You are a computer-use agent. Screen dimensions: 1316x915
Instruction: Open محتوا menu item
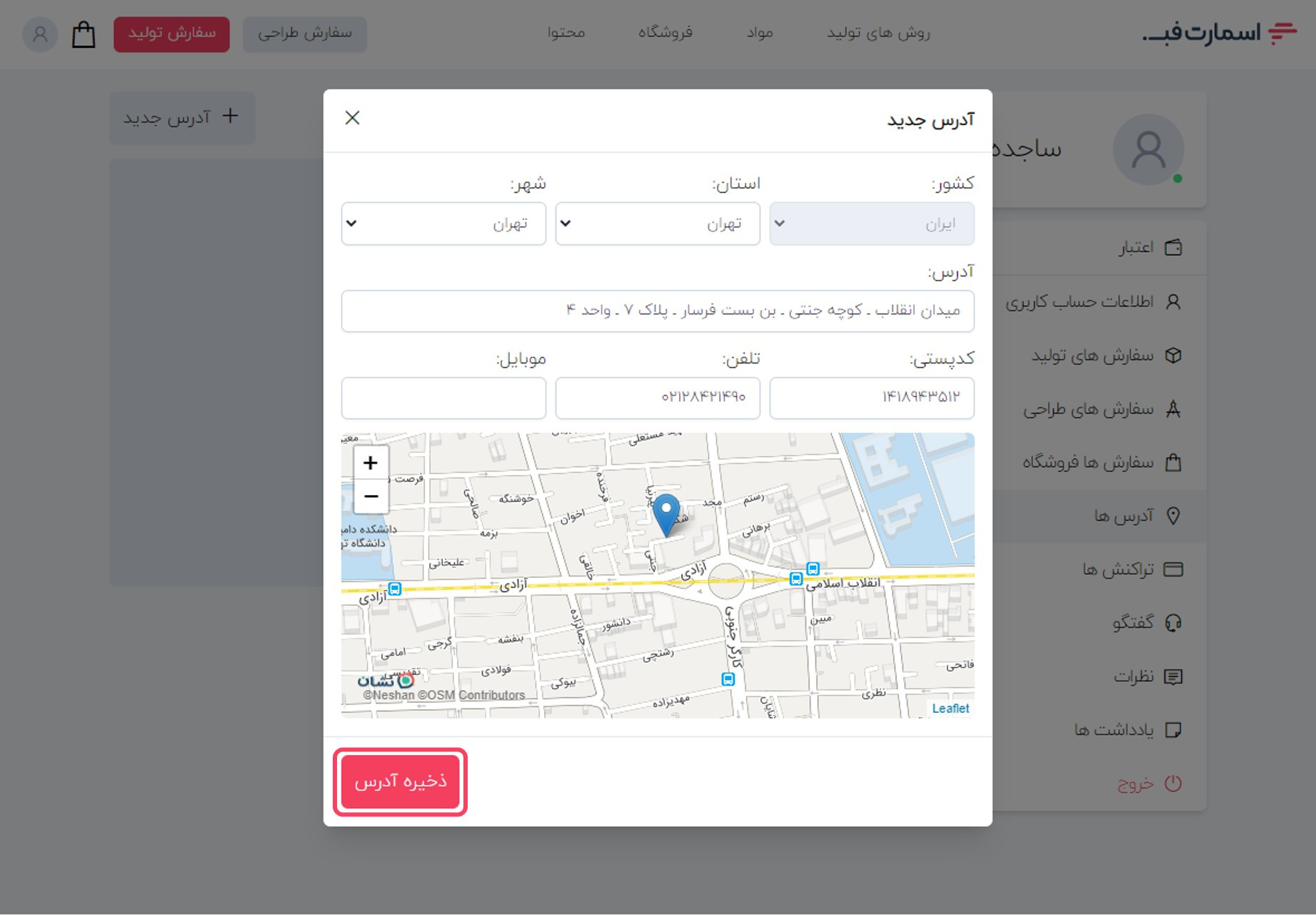[566, 33]
